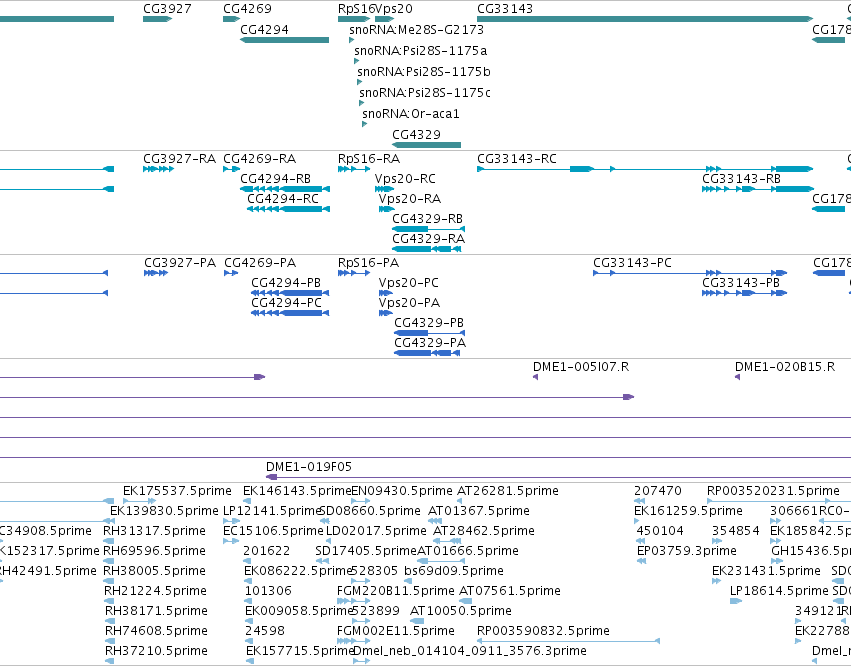Select transcript CG3927-RA
The image size is (851, 666).
[x=180, y=159]
